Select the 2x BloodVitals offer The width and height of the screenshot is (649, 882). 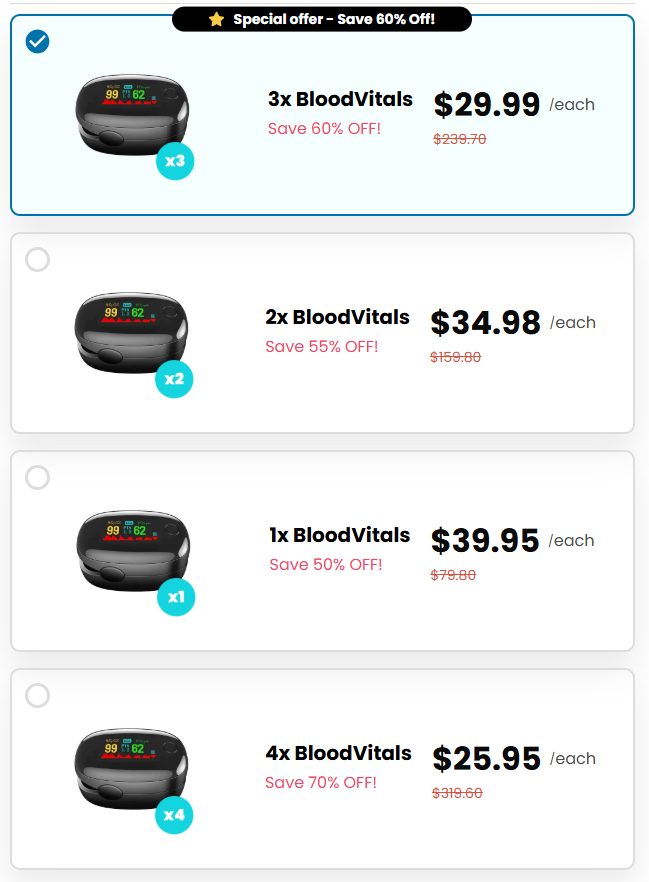pos(37,259)
